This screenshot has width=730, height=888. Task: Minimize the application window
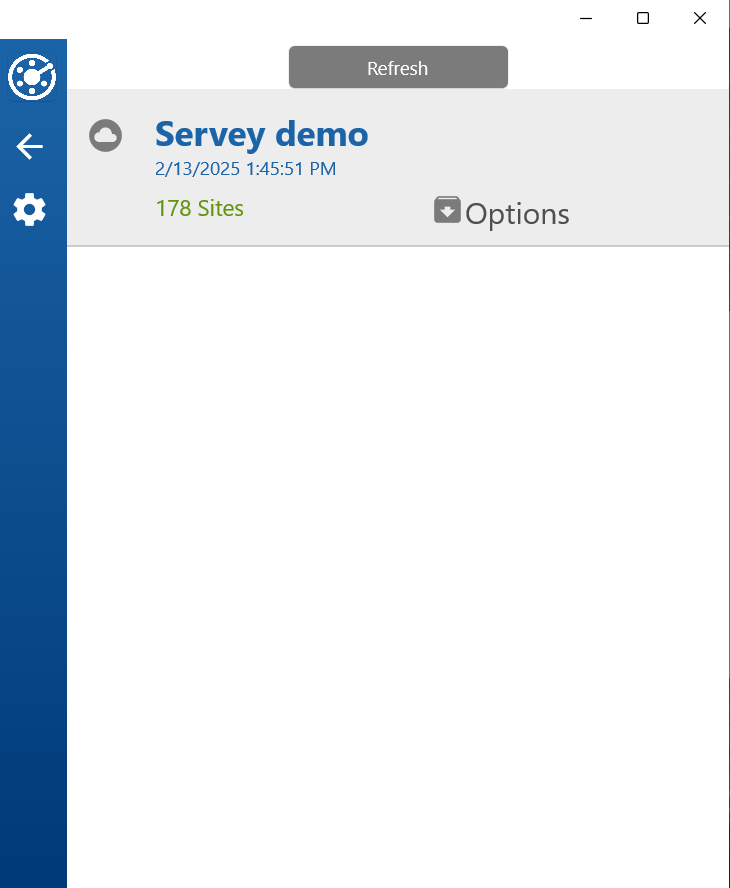(586, 18)
